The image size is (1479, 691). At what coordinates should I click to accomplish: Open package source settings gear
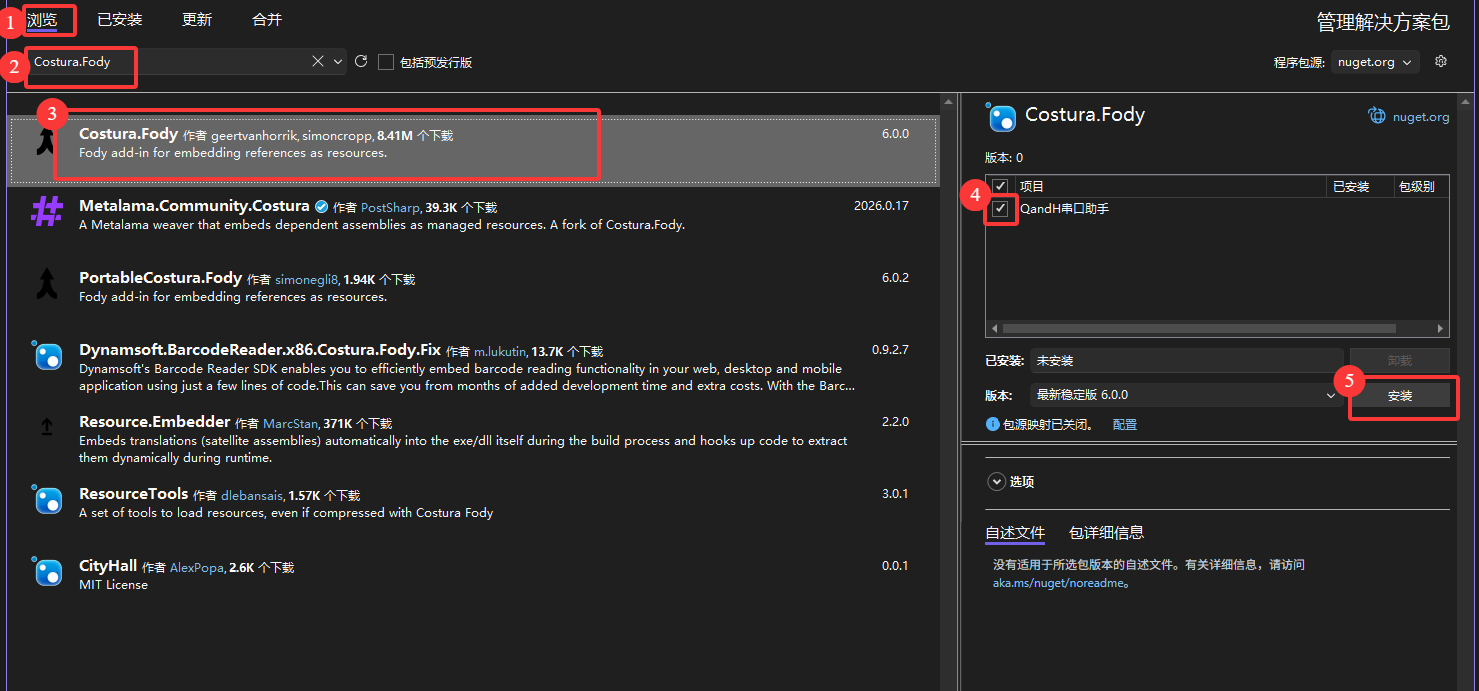[x=1441, y=61]
